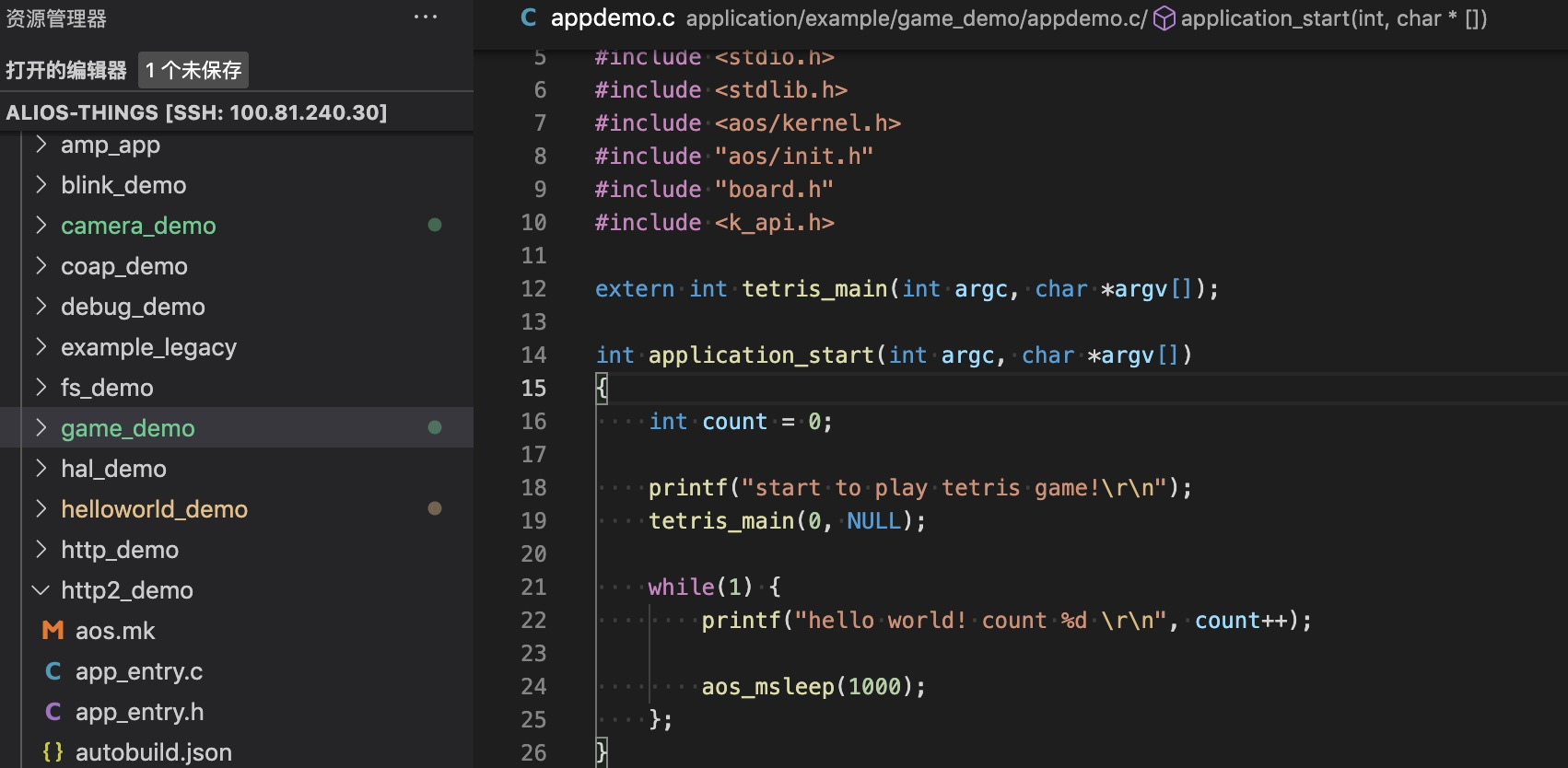Screen dimensions: 1568x768
Task: Expand the coap_demo folder chevron
Action: click(x=41, y=266)
